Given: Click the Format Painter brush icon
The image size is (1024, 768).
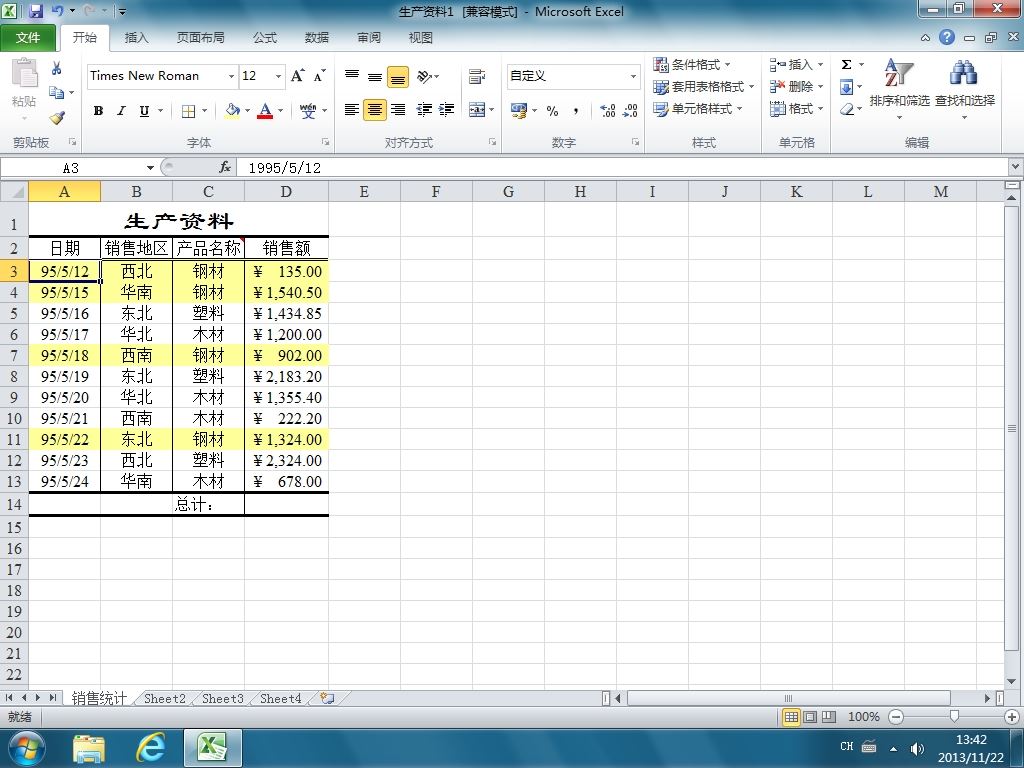Looking at the screenshot, I should point(57,118).
